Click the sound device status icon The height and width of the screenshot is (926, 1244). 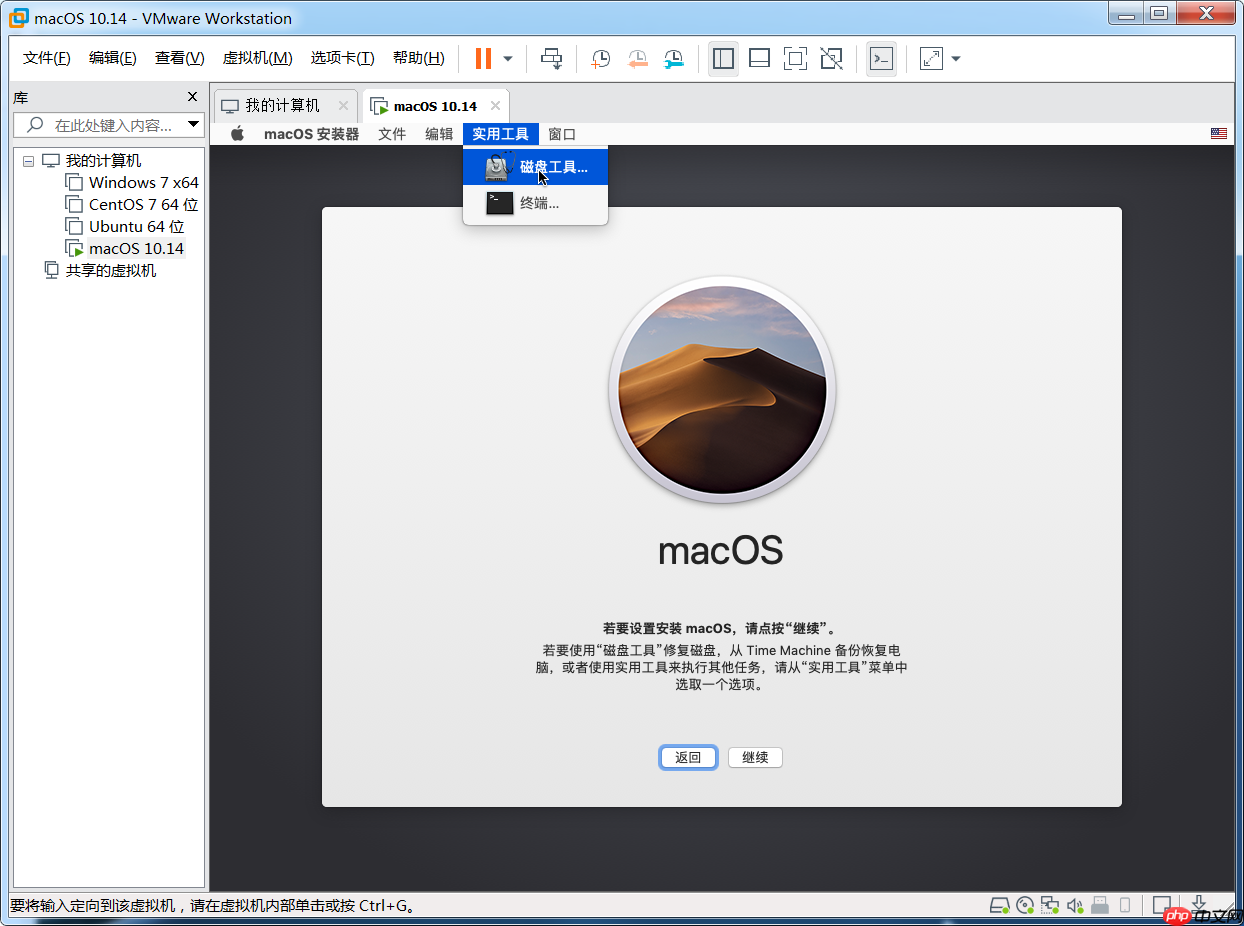tap(1074, 905)
